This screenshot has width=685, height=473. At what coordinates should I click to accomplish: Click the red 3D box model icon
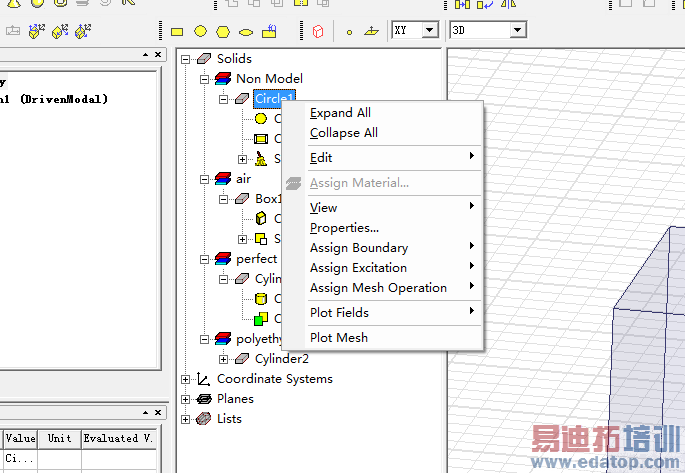318,31
